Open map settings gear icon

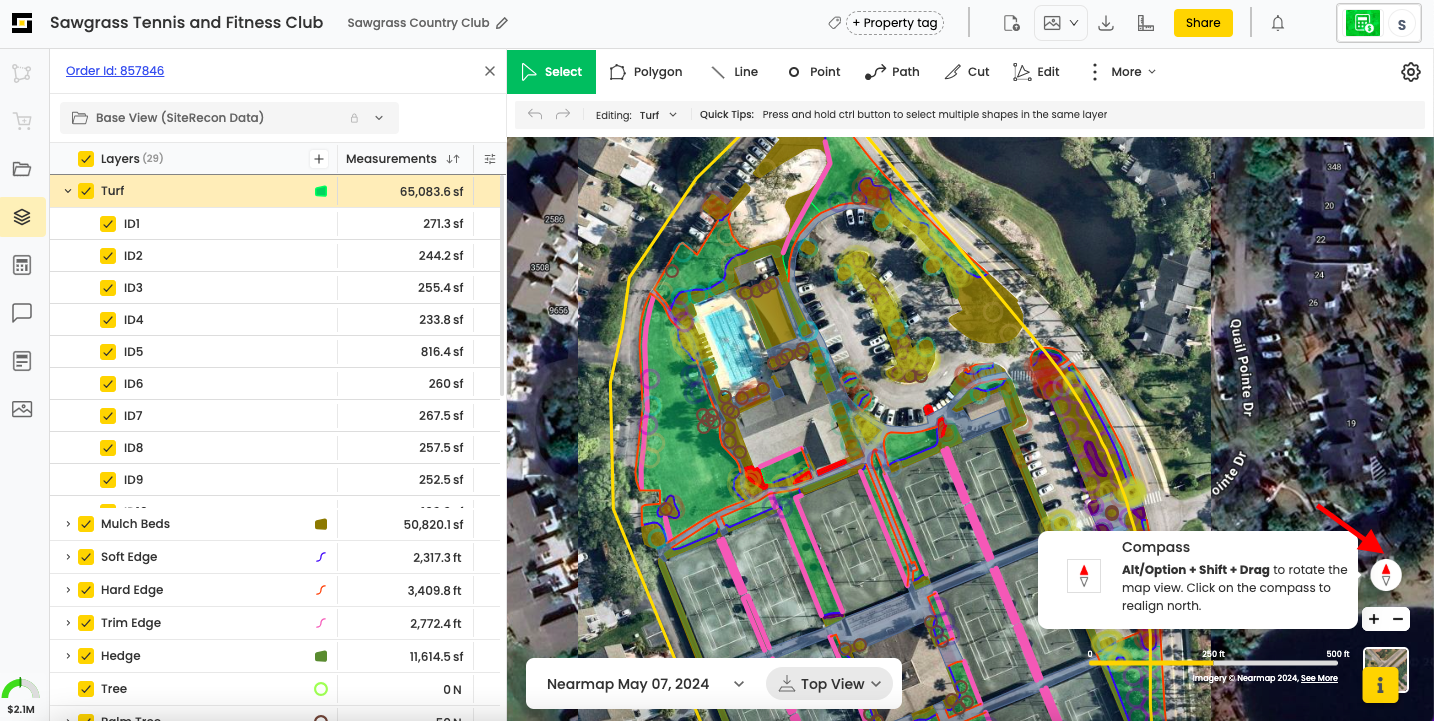[x=1411, y=72]
